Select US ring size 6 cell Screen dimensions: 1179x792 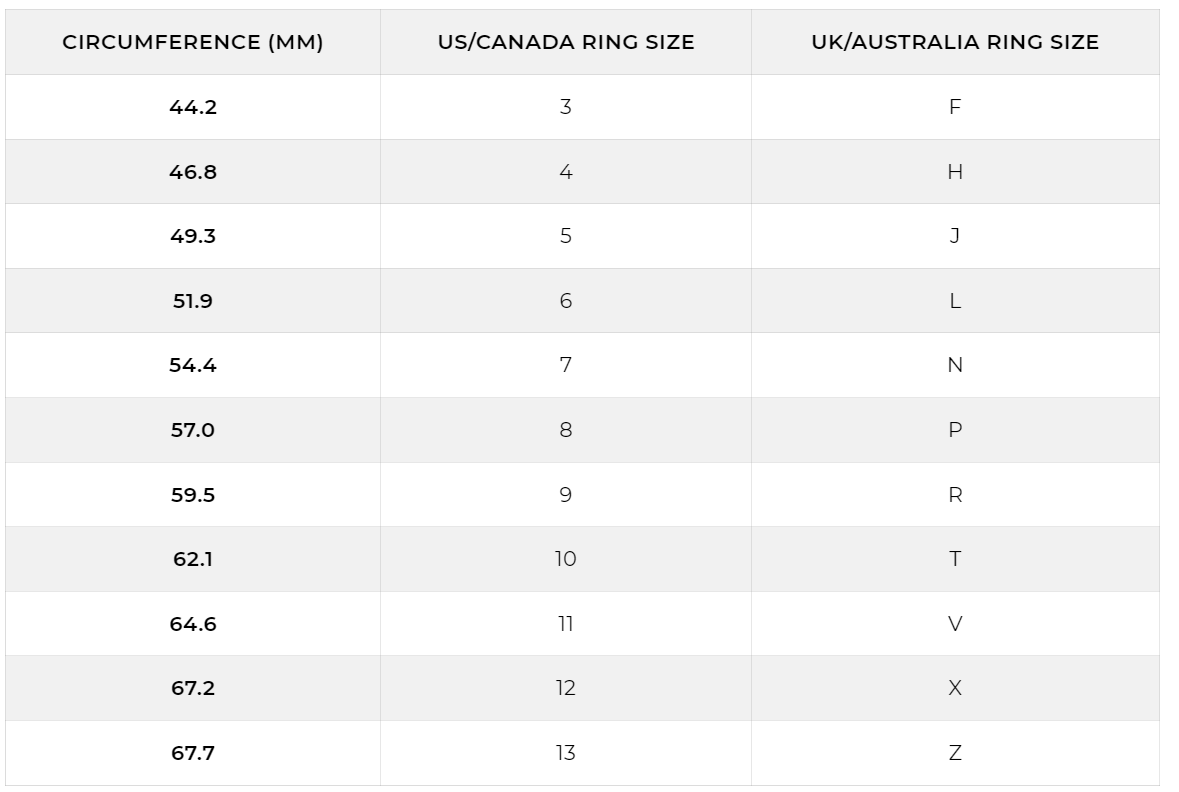566,301
